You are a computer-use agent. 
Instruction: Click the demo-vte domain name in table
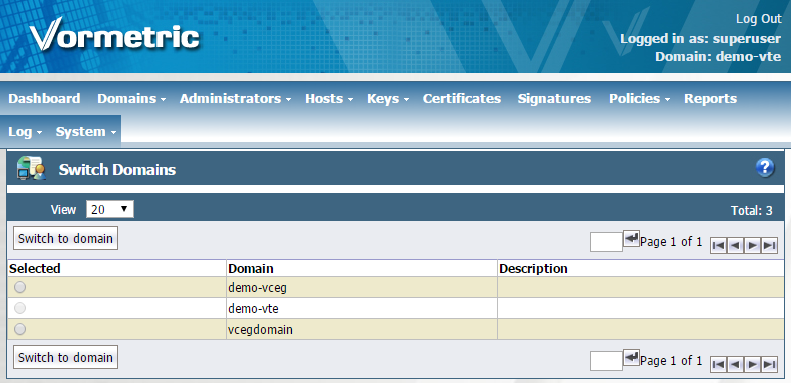253,308
